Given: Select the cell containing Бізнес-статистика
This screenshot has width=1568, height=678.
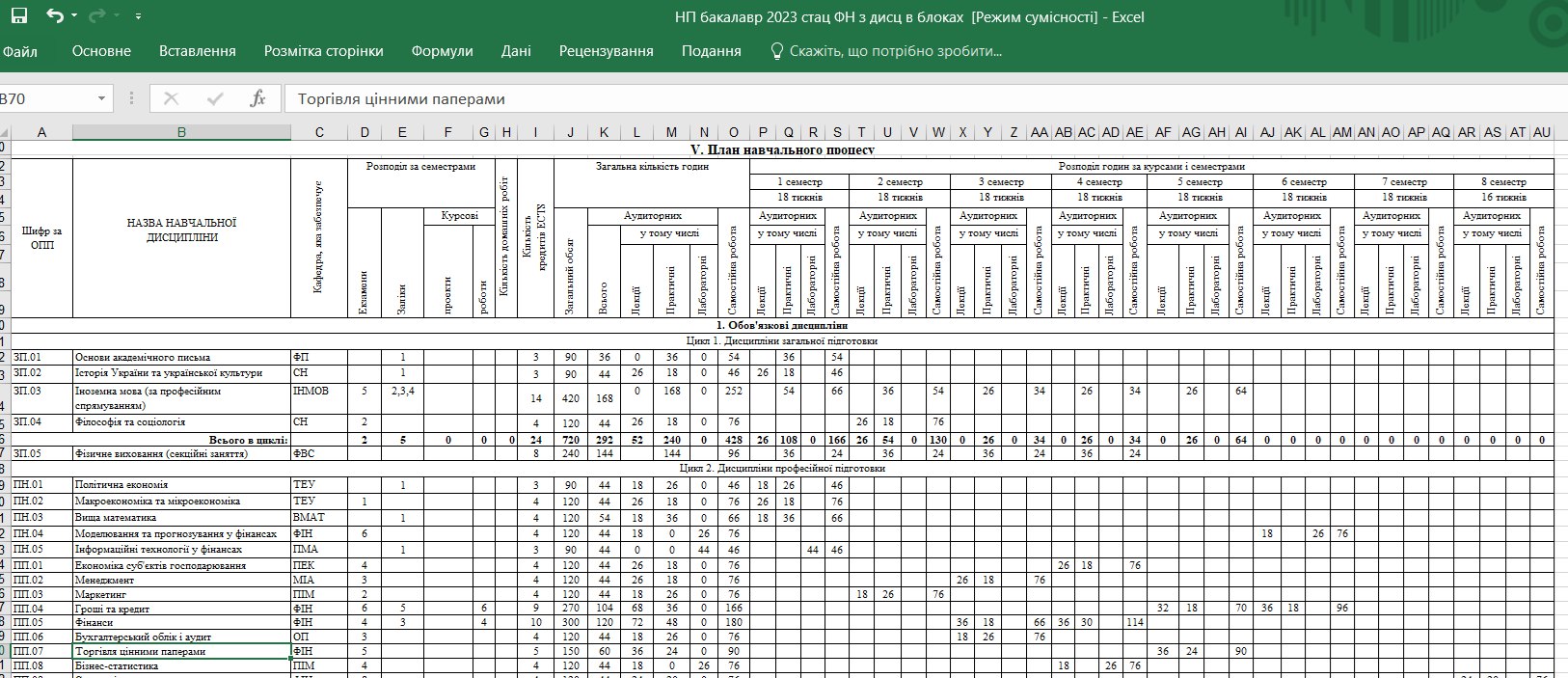Looking at the screenshot, I should [181, 665].
